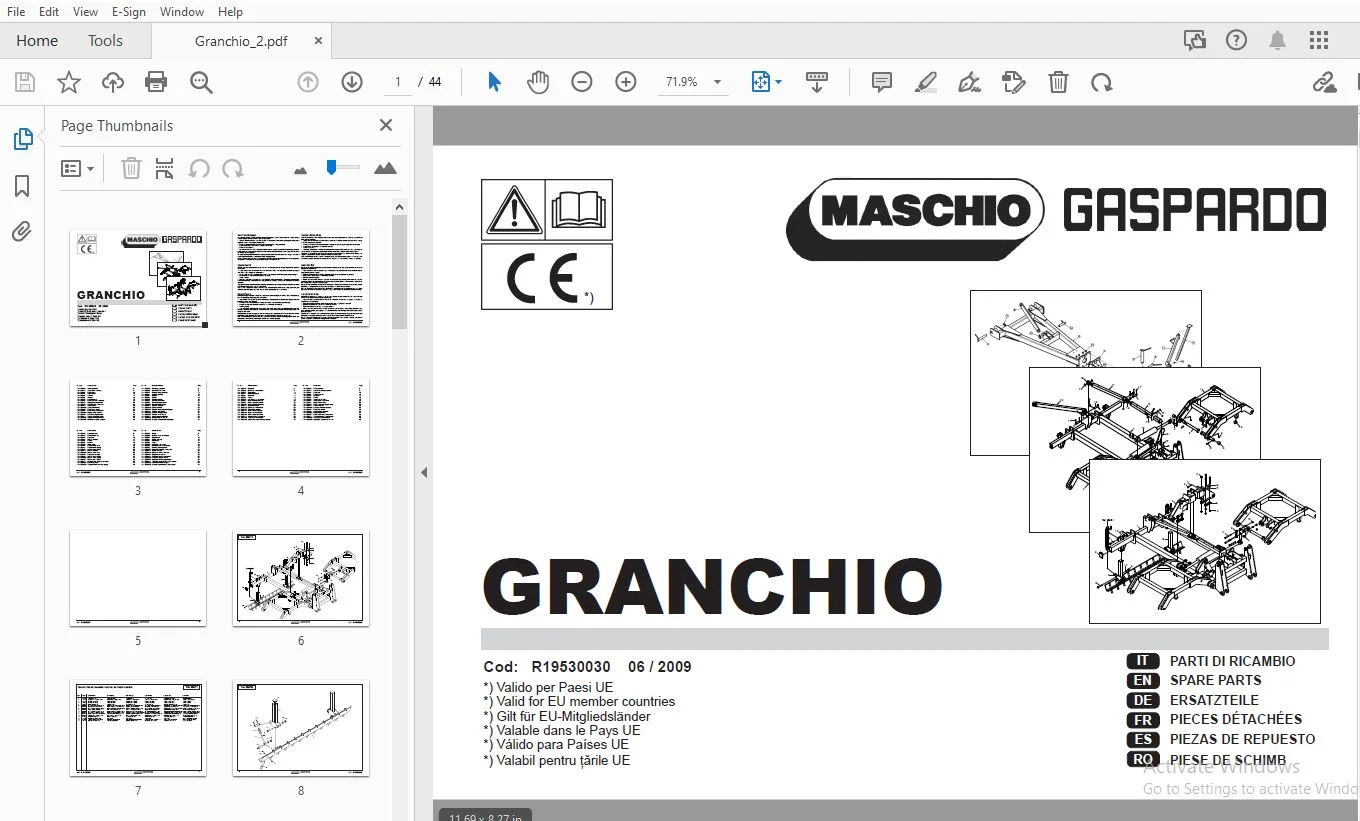The image size is (1360, 821).
Task: Print the document
Action: pos(156,83)
